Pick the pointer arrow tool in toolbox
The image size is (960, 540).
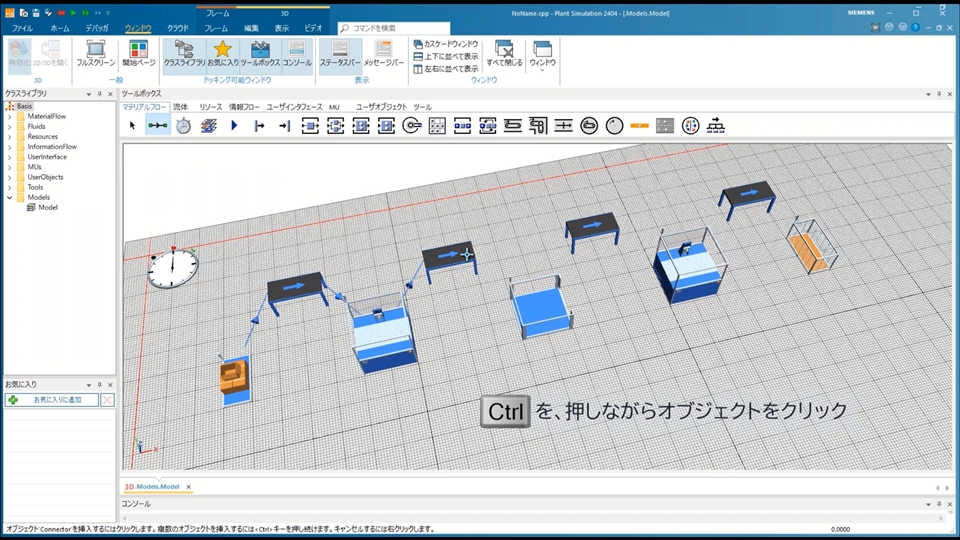point(132,126)
